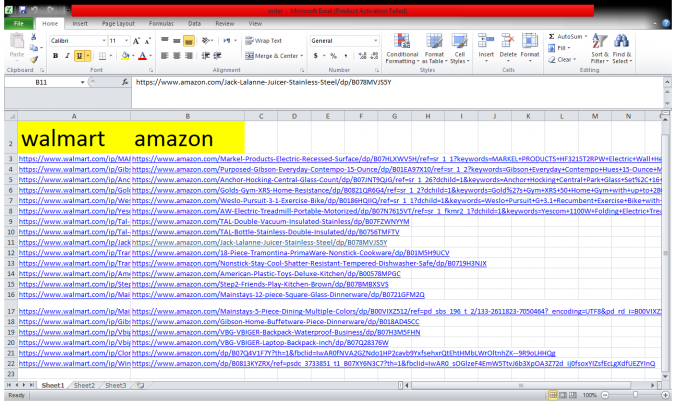Toggle Italic formatting
Viewport: 676px width, 405px height.
point(65,56)
